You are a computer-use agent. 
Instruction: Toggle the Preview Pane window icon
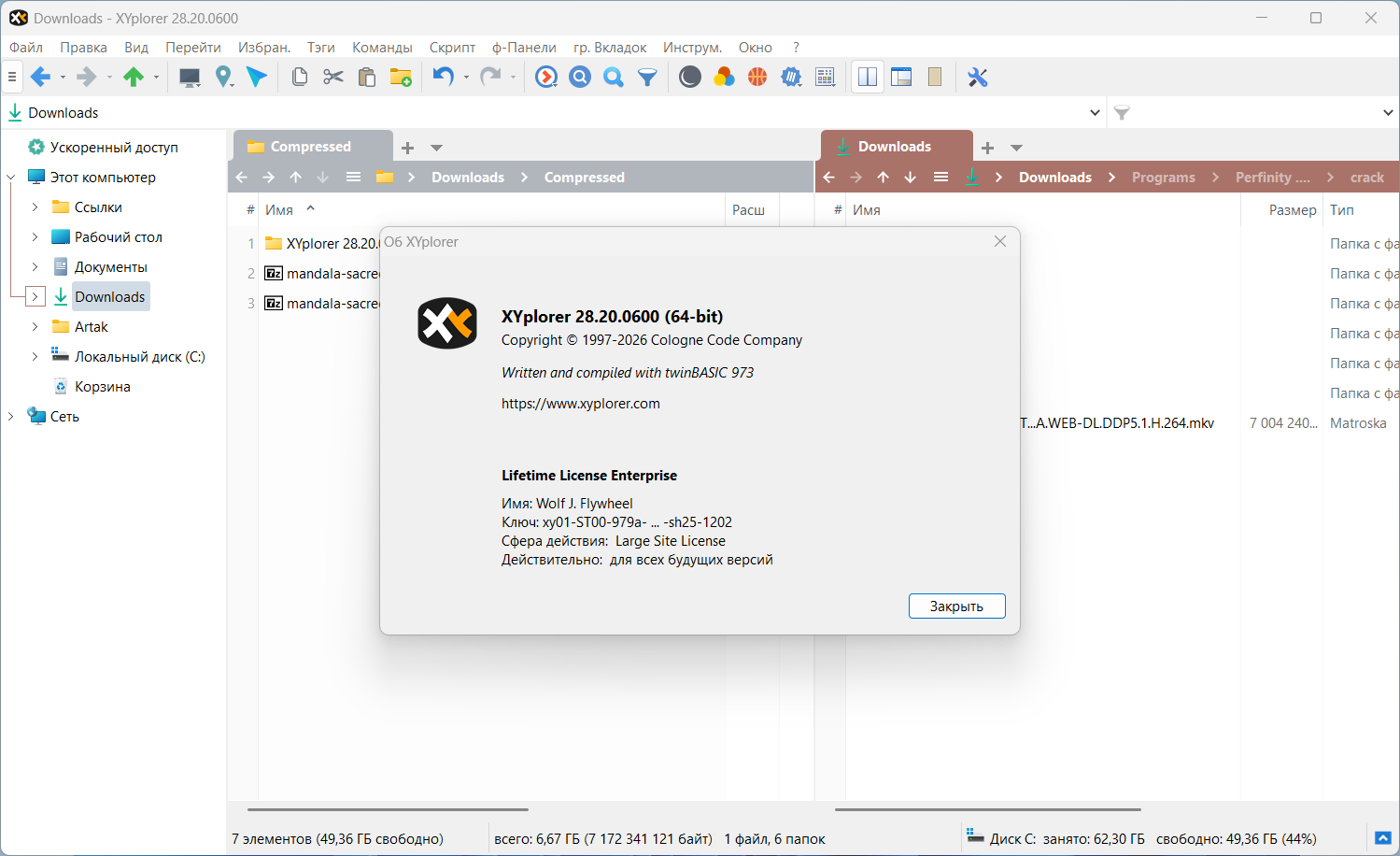click(x=901, y=78)
